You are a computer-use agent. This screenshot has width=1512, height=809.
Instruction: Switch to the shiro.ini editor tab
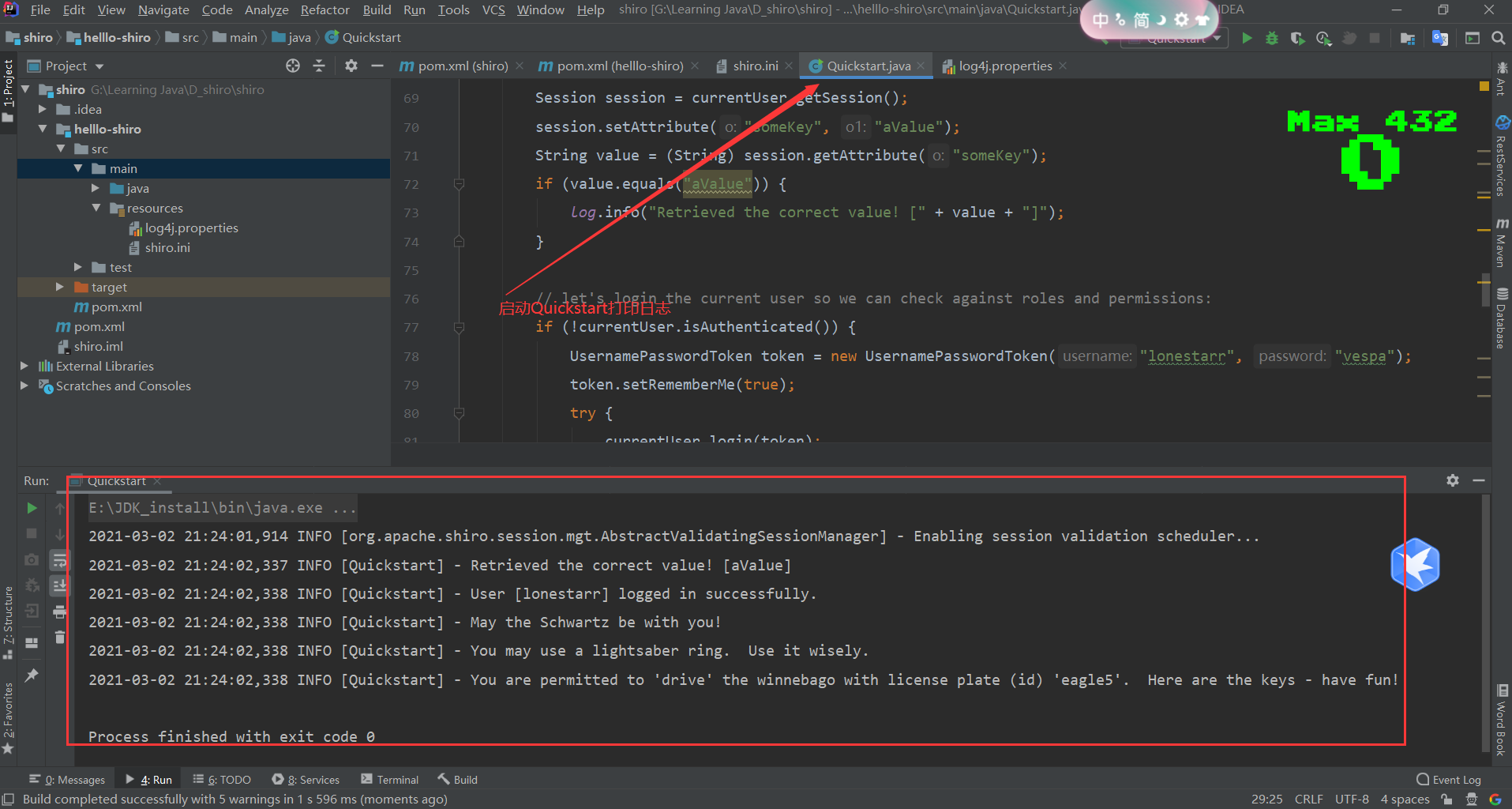coord(755,66)
